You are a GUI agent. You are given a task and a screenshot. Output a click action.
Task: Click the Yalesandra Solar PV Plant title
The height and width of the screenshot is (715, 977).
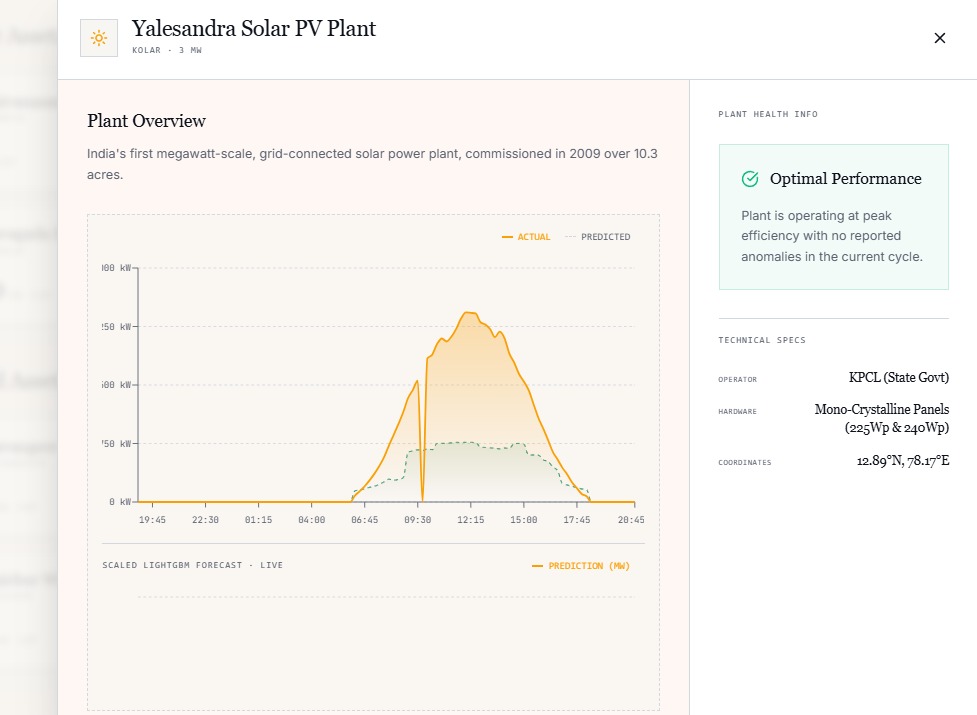[x=254, y=29]
